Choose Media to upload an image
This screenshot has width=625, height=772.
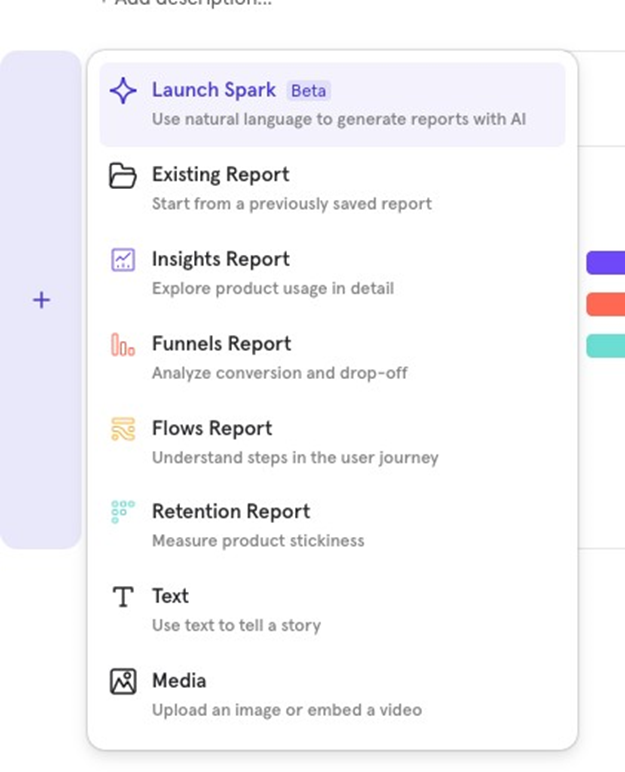pos(179,681)
